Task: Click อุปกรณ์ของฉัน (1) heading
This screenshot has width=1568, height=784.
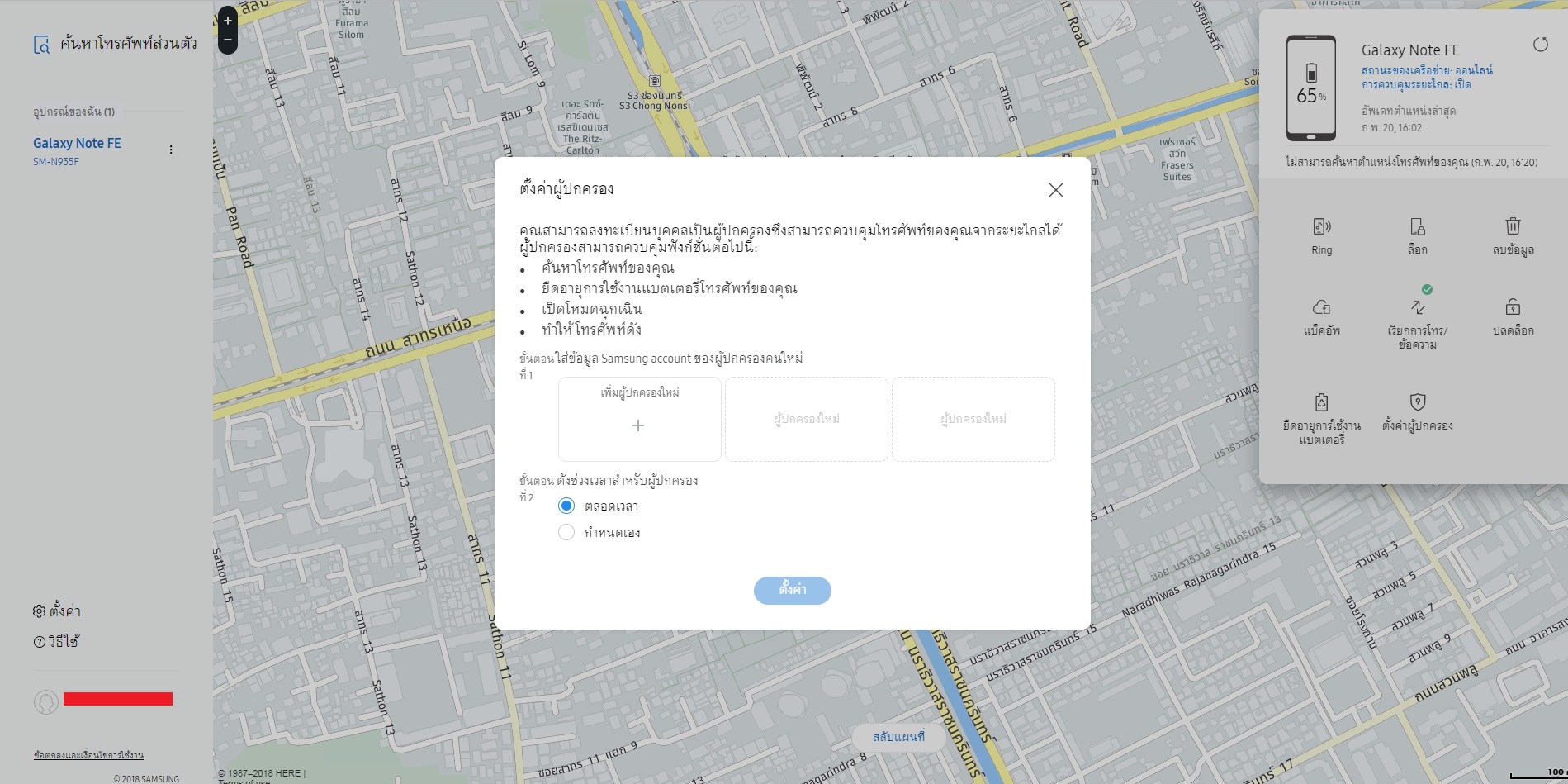Action: click(x=74, y=112)
